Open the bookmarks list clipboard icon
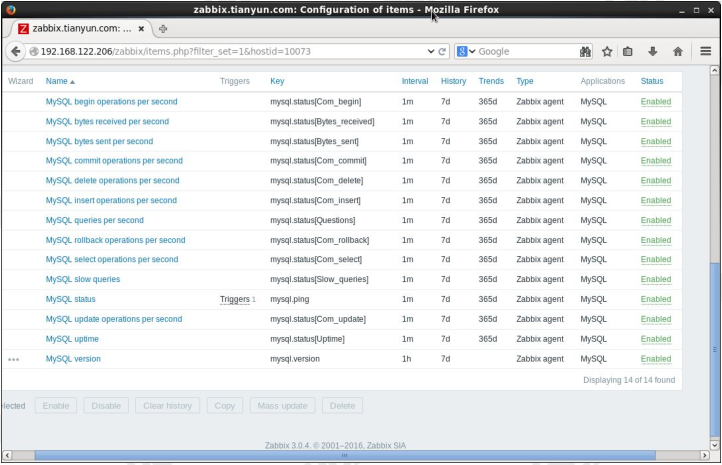The width and height of the screenshot is (722, 465). (x=628, y=52)
